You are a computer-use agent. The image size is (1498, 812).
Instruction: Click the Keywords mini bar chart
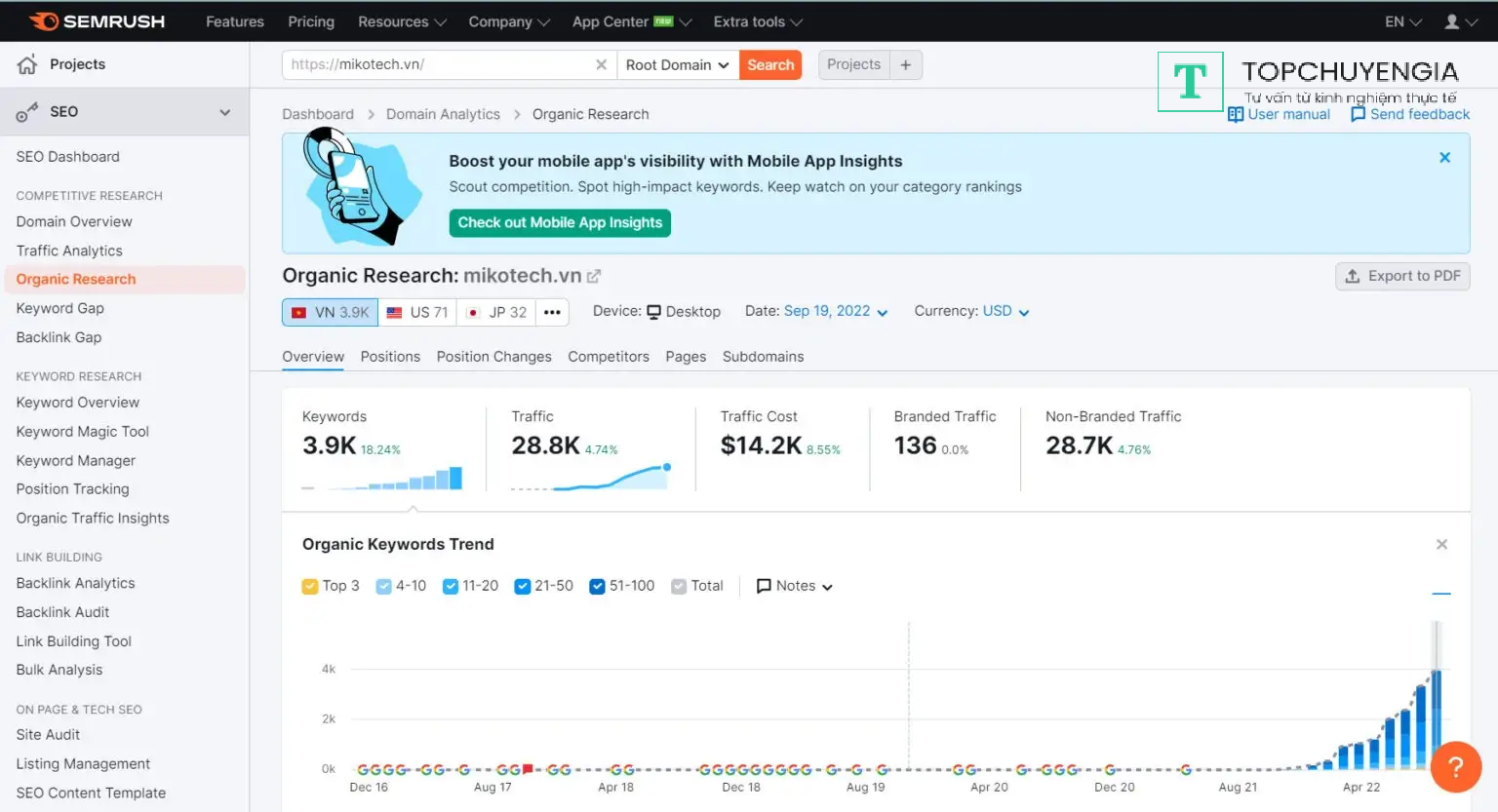(382, 478)
